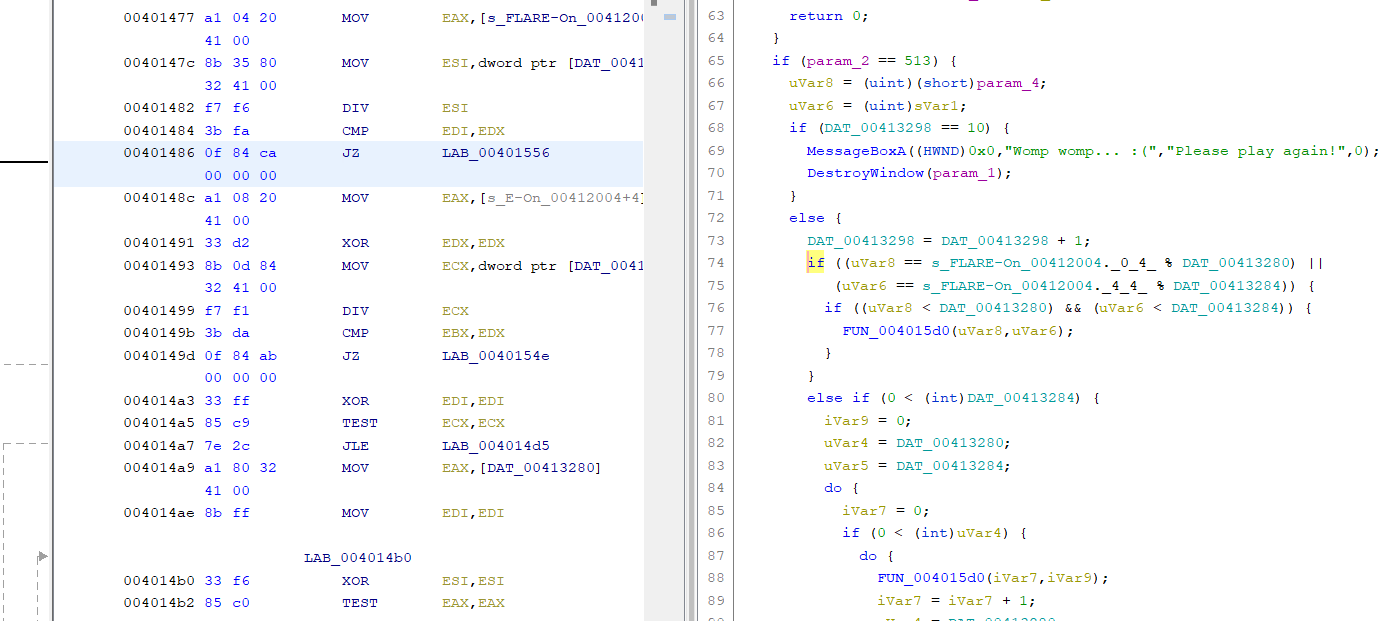Click the listing scrollbar position marker

[x=670, y=17]
